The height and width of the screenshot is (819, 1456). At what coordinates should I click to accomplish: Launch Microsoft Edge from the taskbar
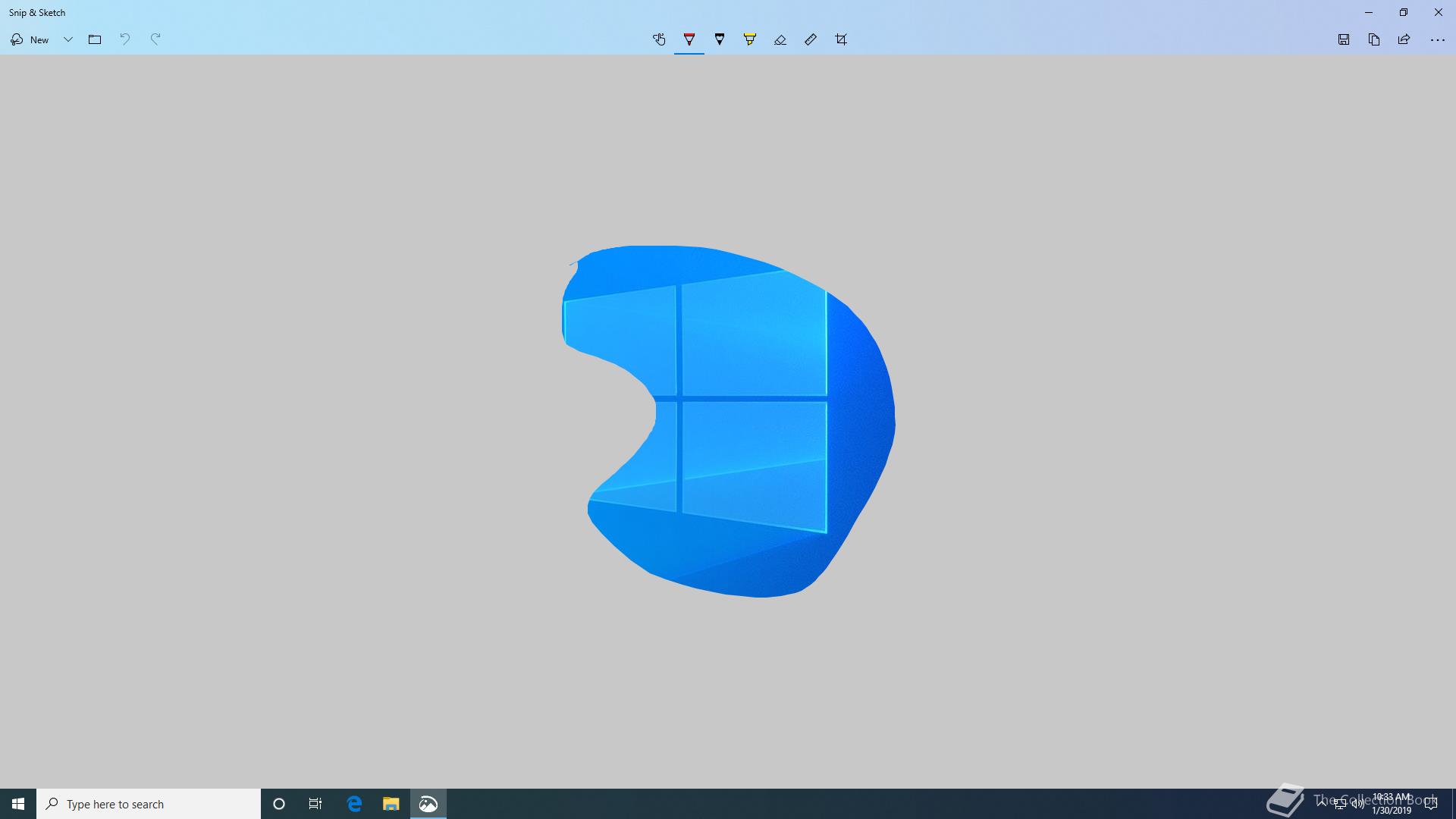[354, 804]
